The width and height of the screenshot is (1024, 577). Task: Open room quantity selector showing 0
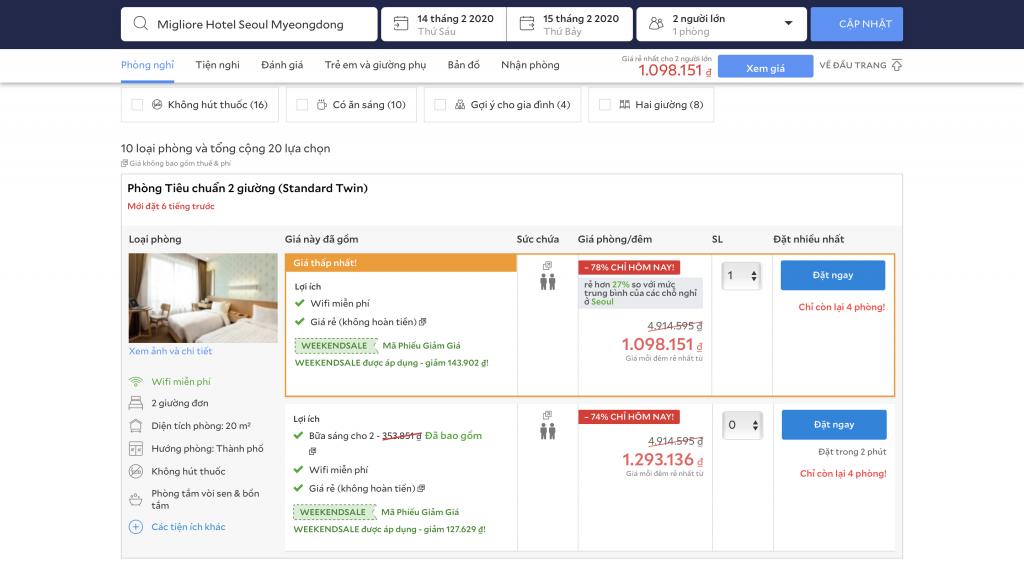tap(742, 425)
